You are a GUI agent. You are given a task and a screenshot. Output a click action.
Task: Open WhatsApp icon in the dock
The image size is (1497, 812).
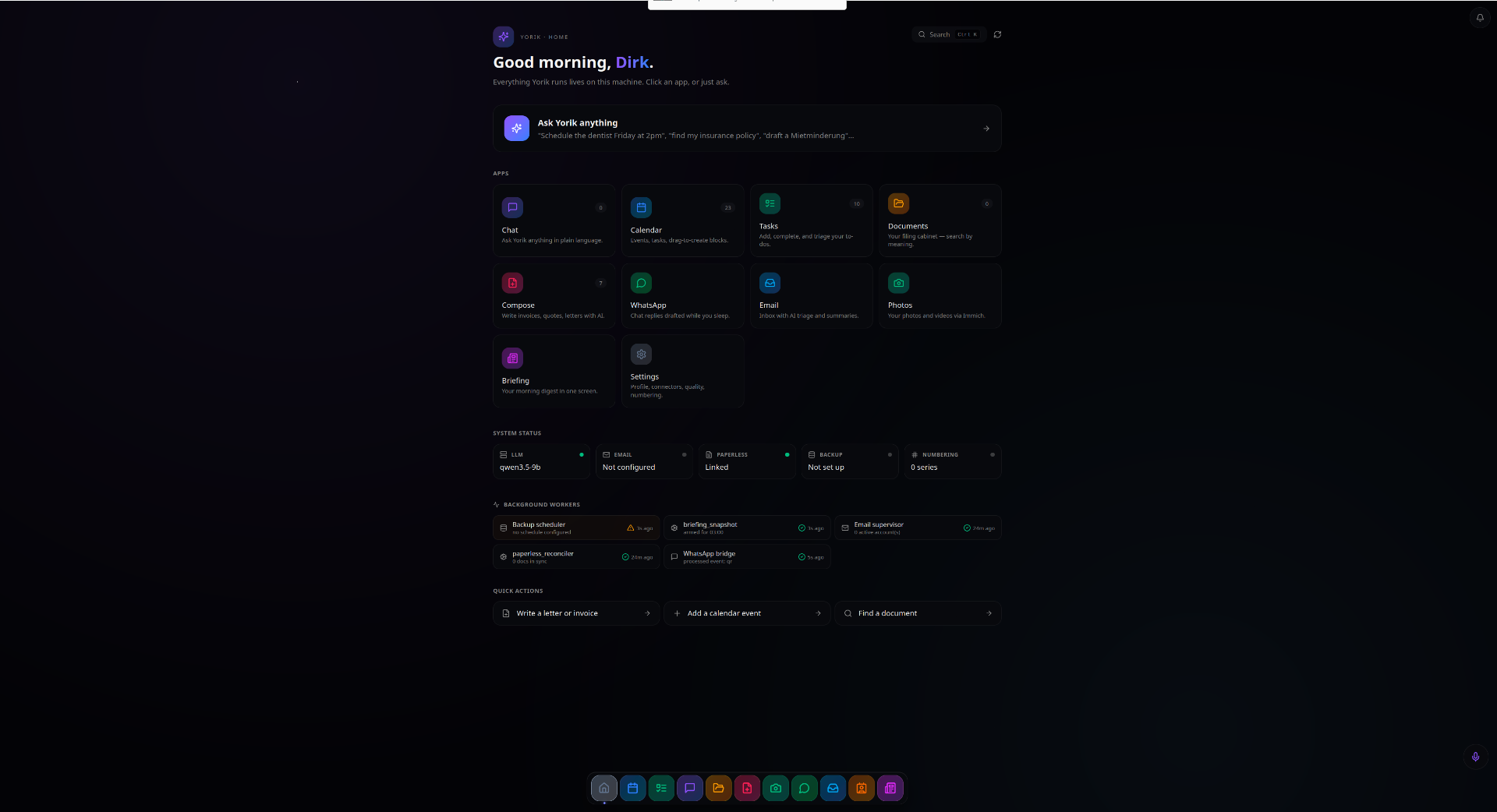804,788
